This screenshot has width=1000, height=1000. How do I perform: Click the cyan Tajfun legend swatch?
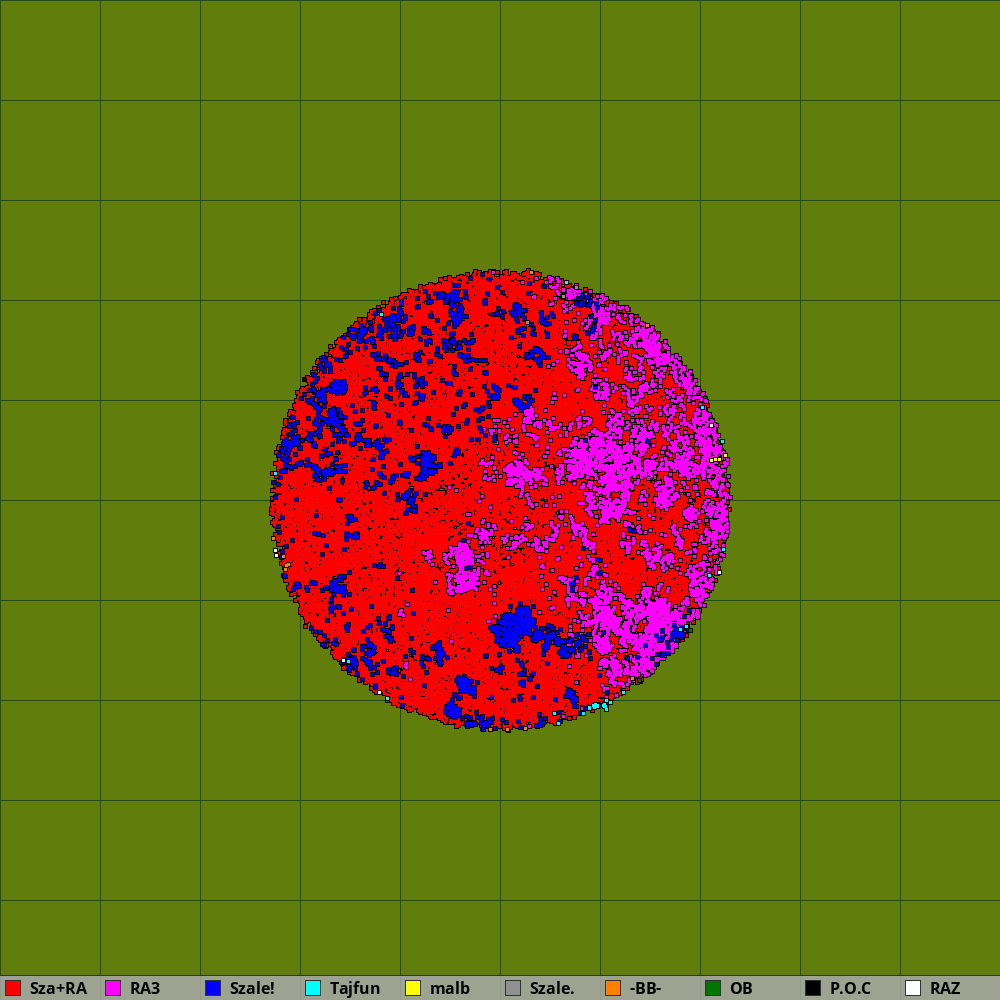tap(313, 988)
